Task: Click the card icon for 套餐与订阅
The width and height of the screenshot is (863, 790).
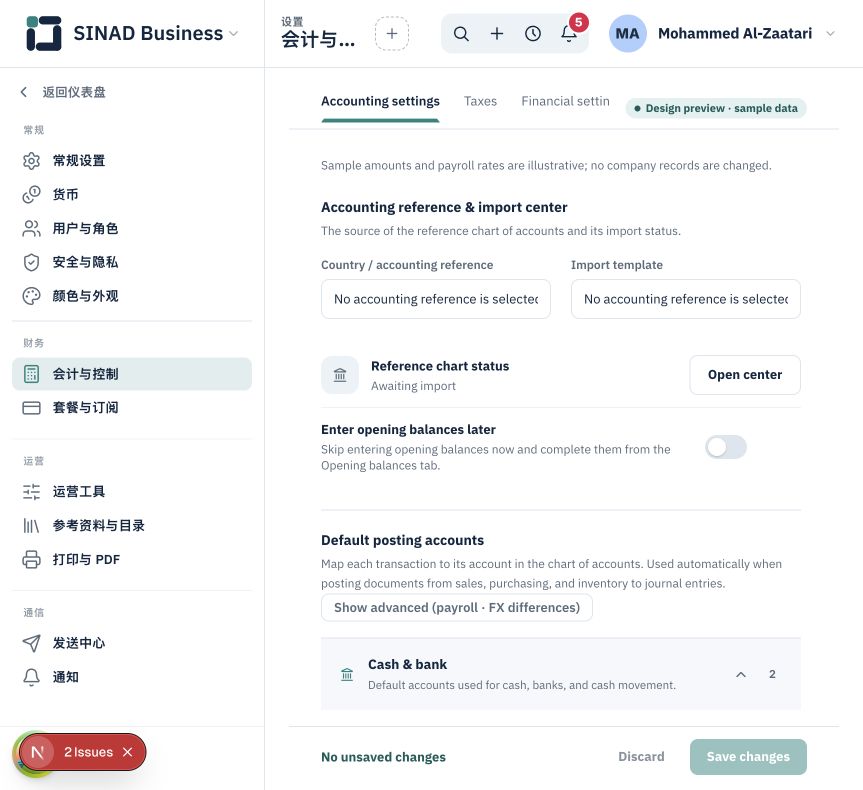Action: (x=31, y=408)
